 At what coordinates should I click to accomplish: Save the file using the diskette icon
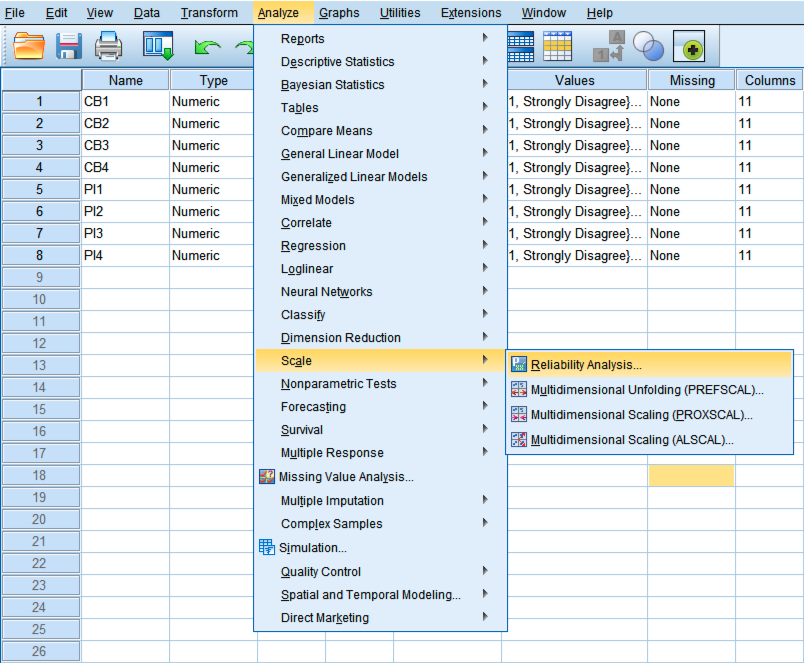pyautogui.click(x=67, y=45)
